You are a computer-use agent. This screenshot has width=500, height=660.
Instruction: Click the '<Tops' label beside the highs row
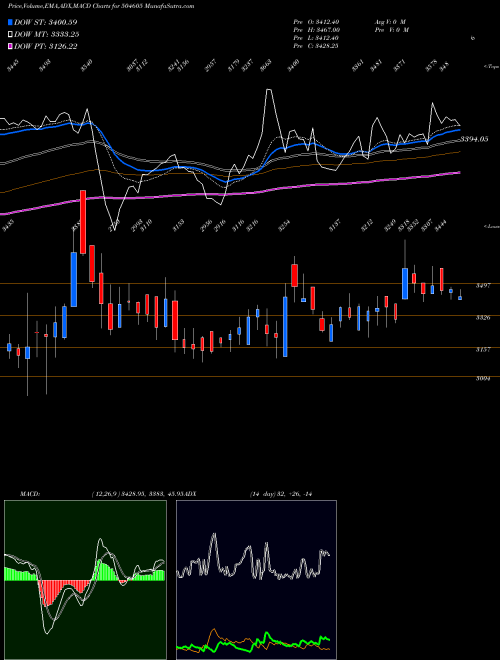coord(491,67)
